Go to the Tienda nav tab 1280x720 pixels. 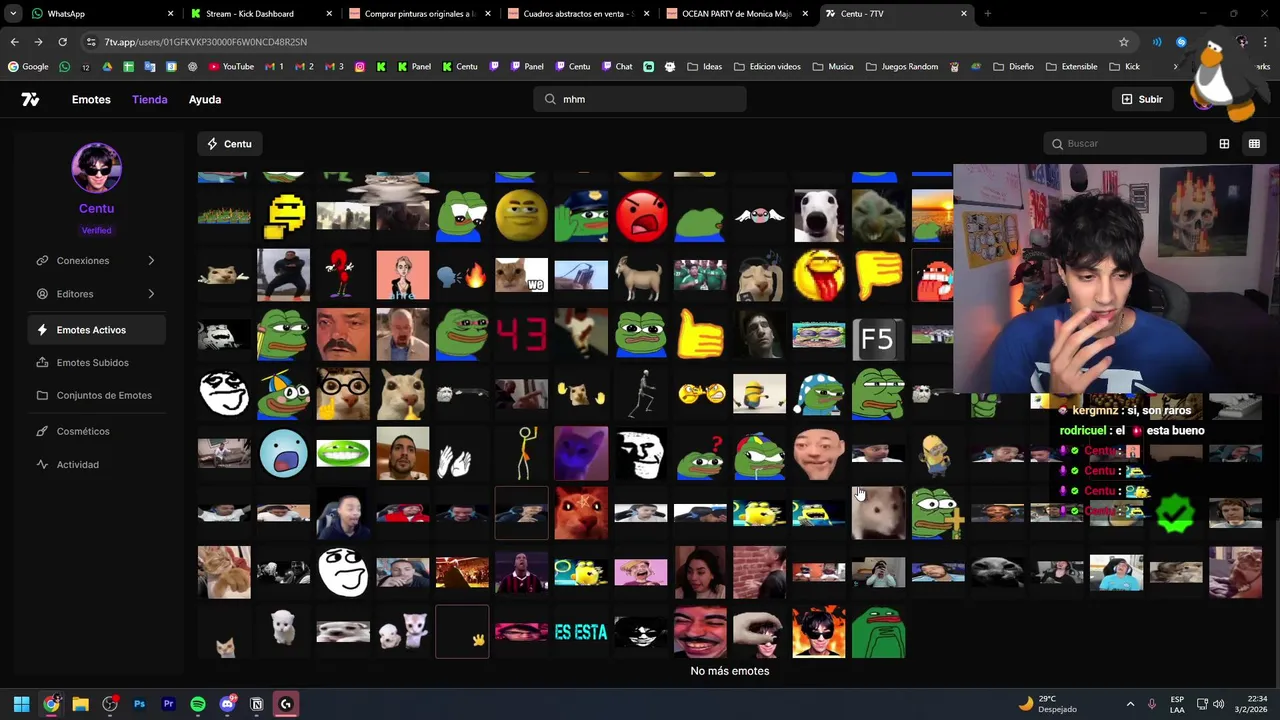[x=150, y=99]
